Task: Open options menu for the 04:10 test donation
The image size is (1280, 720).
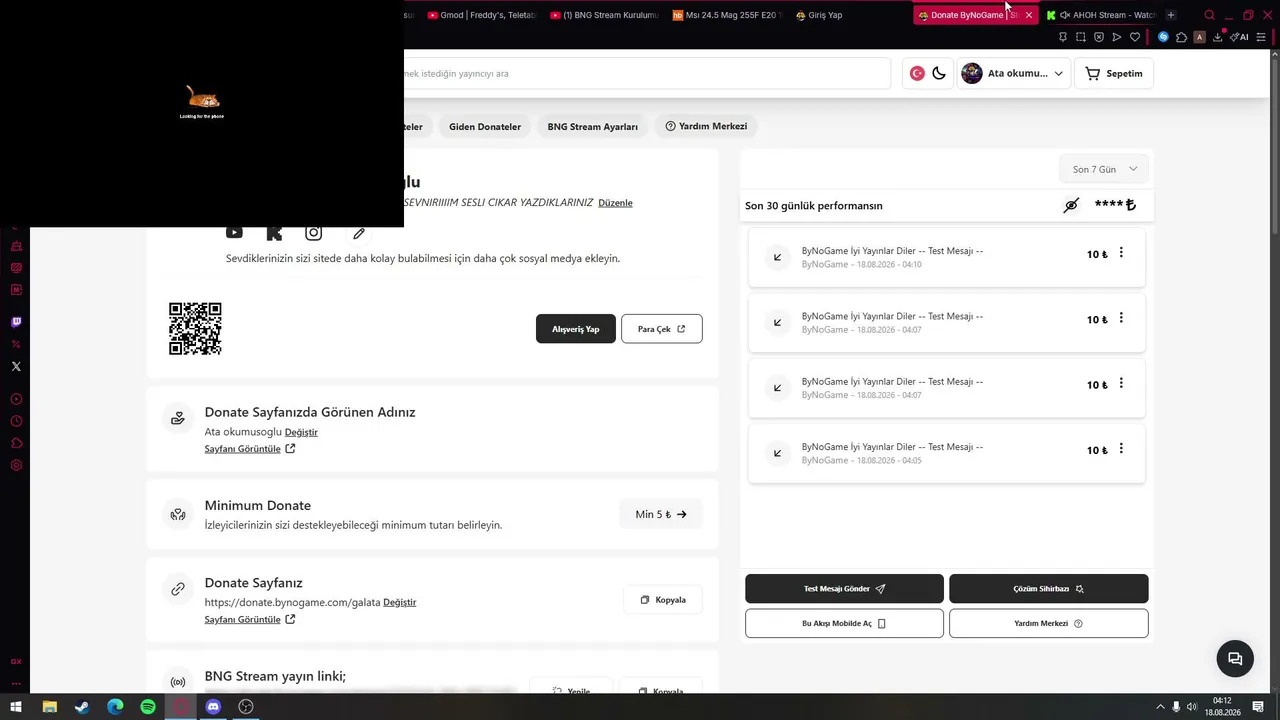Action: click(x=1121, y=253)
